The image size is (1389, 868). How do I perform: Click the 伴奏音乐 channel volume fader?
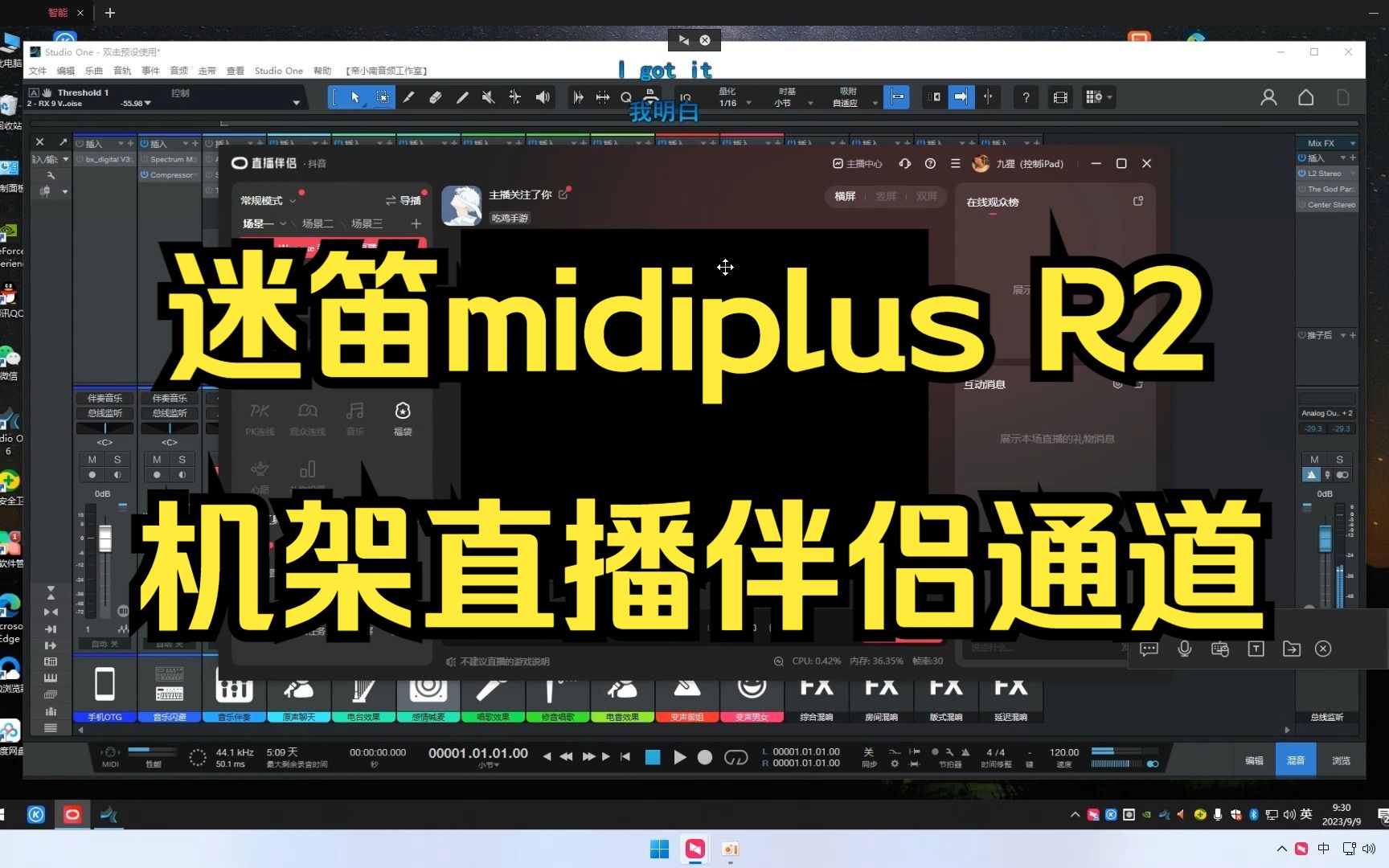(x=105, y=538)
